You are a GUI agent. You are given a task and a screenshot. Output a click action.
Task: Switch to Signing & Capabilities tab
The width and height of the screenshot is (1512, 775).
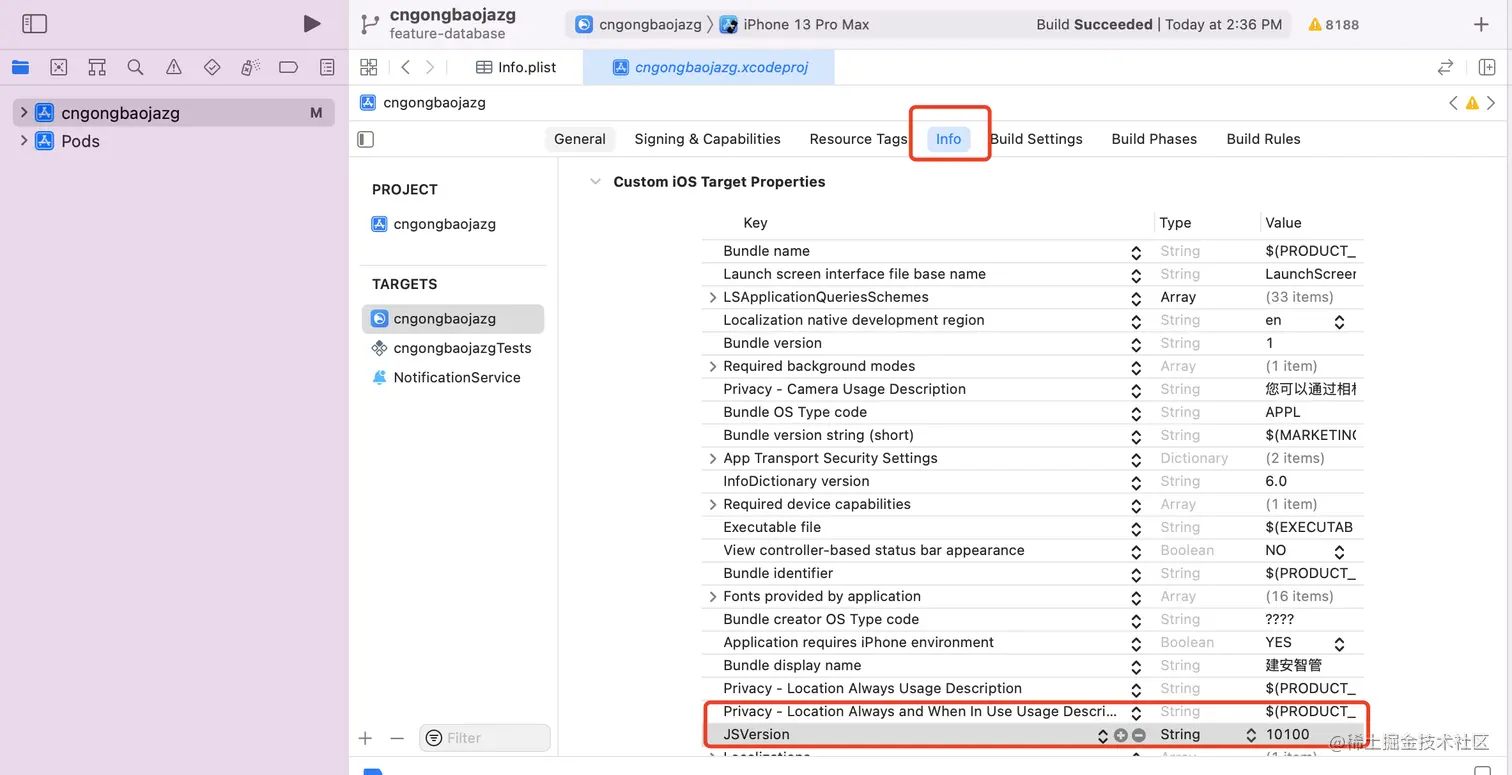click(707, 139)
